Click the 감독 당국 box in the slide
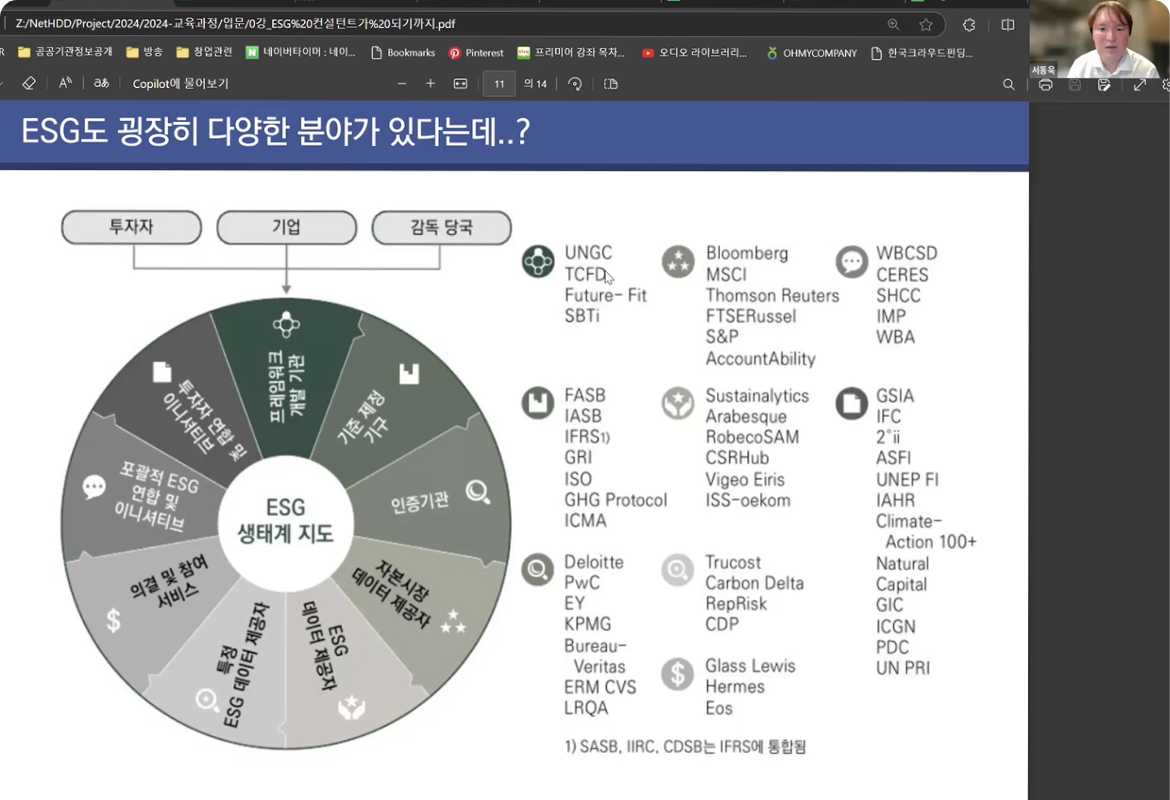This screenshot has height=800, width=1170. click(x=442, y=227)
